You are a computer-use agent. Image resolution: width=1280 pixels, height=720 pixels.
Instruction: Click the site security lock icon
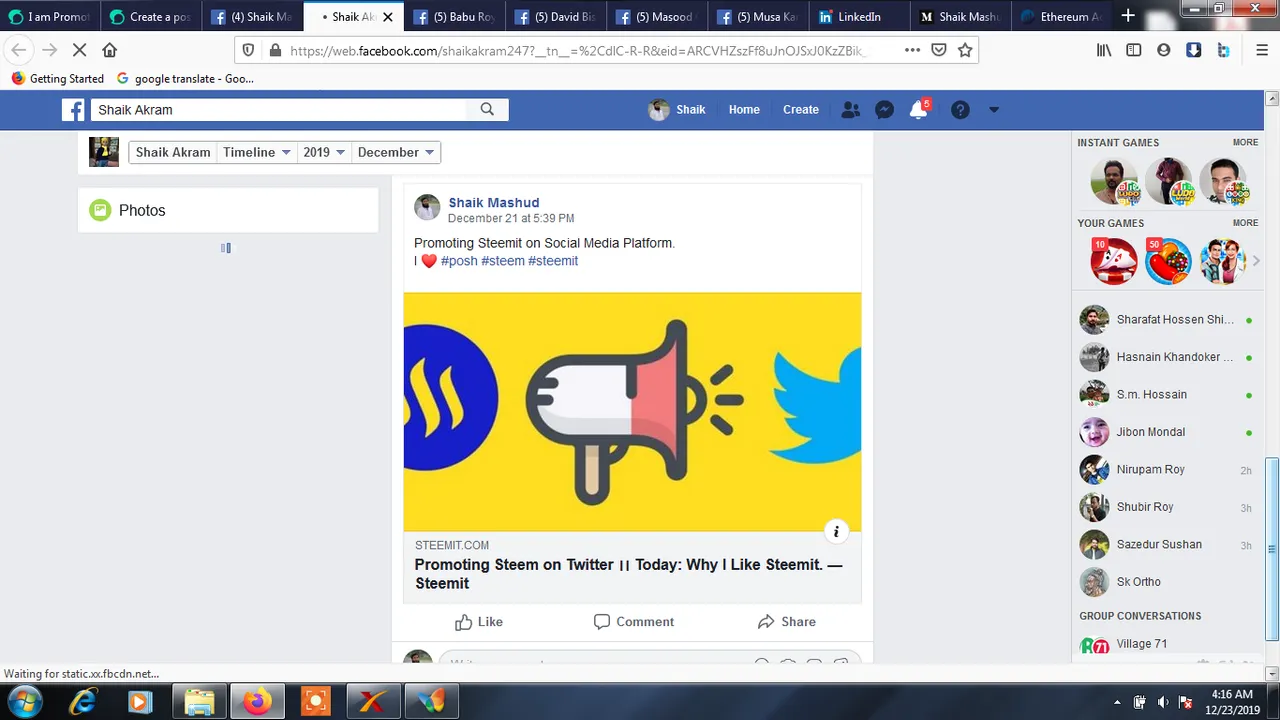(275, 50)
